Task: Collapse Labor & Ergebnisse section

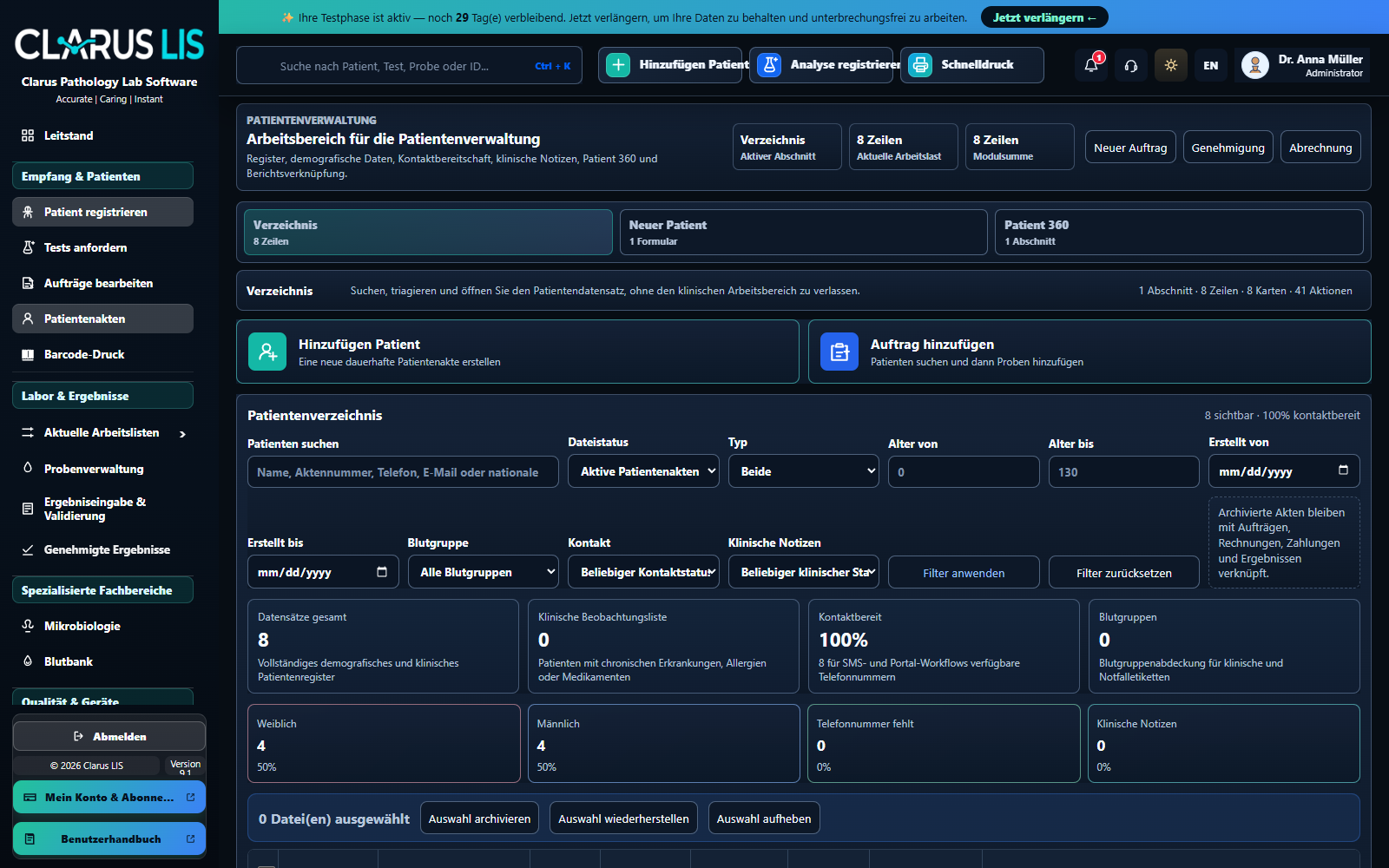Action: 103,396
